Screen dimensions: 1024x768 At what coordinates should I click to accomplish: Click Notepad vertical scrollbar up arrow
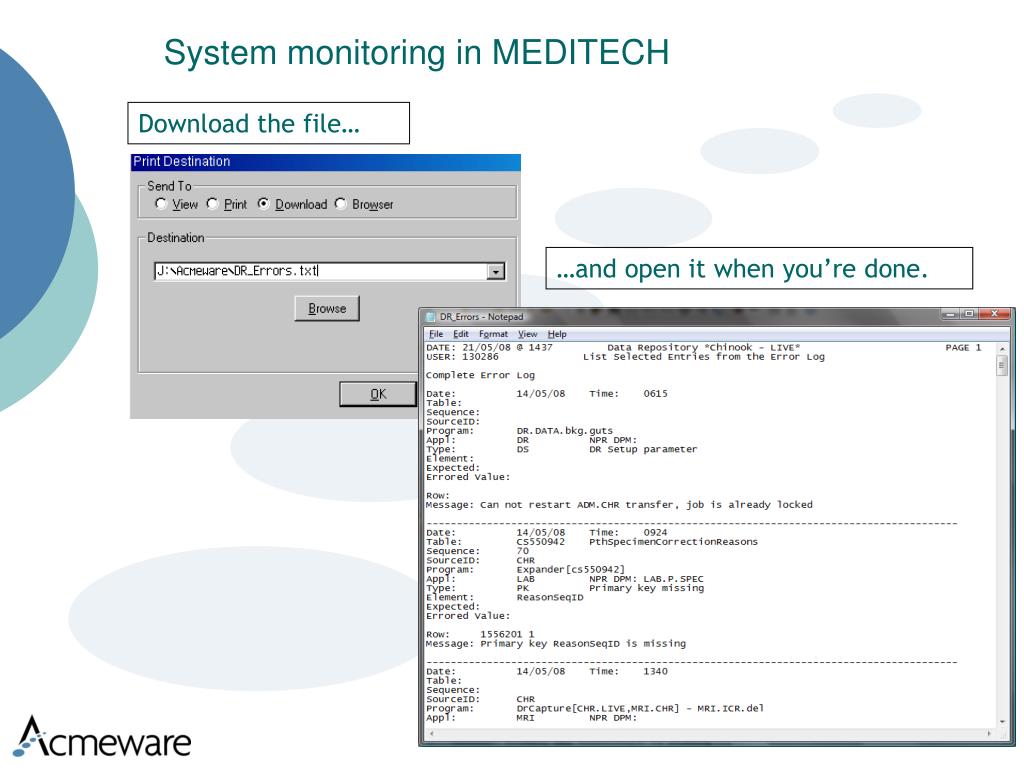click(1002, 349)
